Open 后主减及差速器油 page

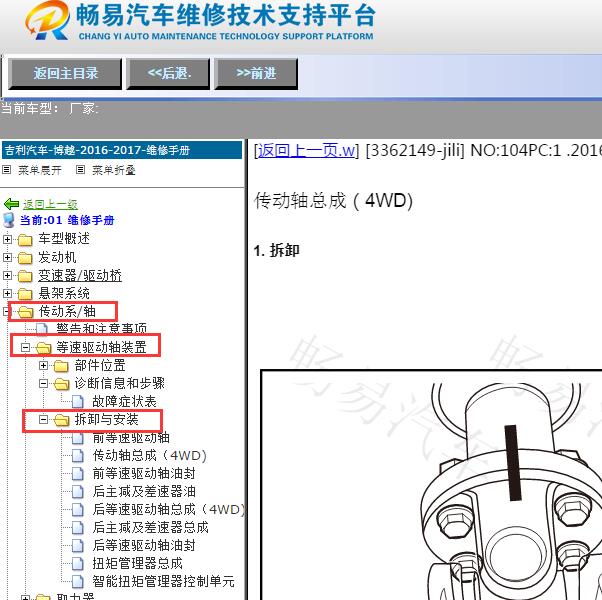pyautogui.click(x=144, y=491)
